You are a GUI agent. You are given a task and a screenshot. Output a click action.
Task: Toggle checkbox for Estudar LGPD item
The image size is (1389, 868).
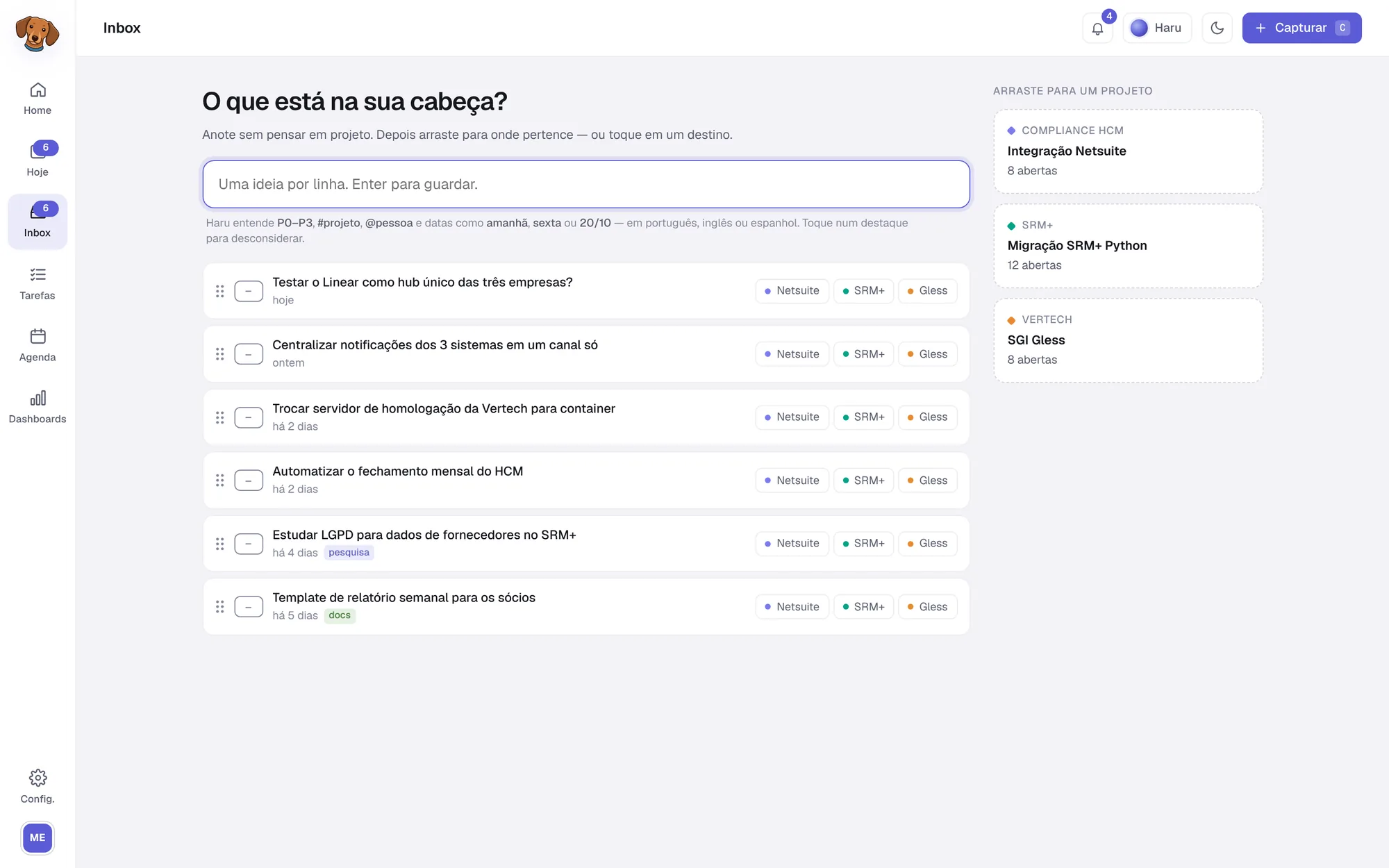pyautogui.click(x=249, y=544)
